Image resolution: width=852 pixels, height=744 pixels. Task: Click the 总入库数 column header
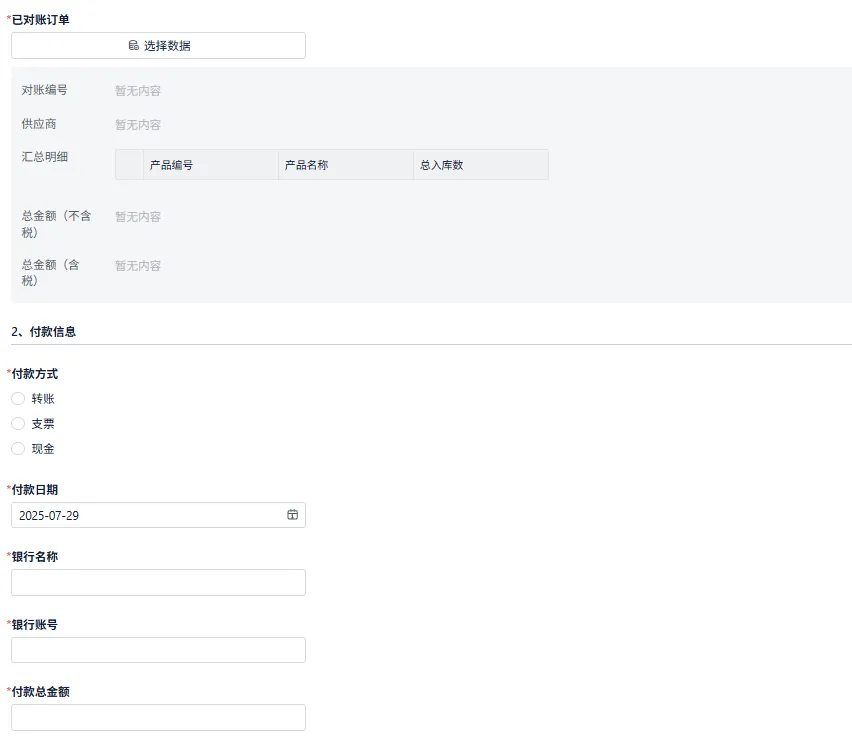pos(481,165)
